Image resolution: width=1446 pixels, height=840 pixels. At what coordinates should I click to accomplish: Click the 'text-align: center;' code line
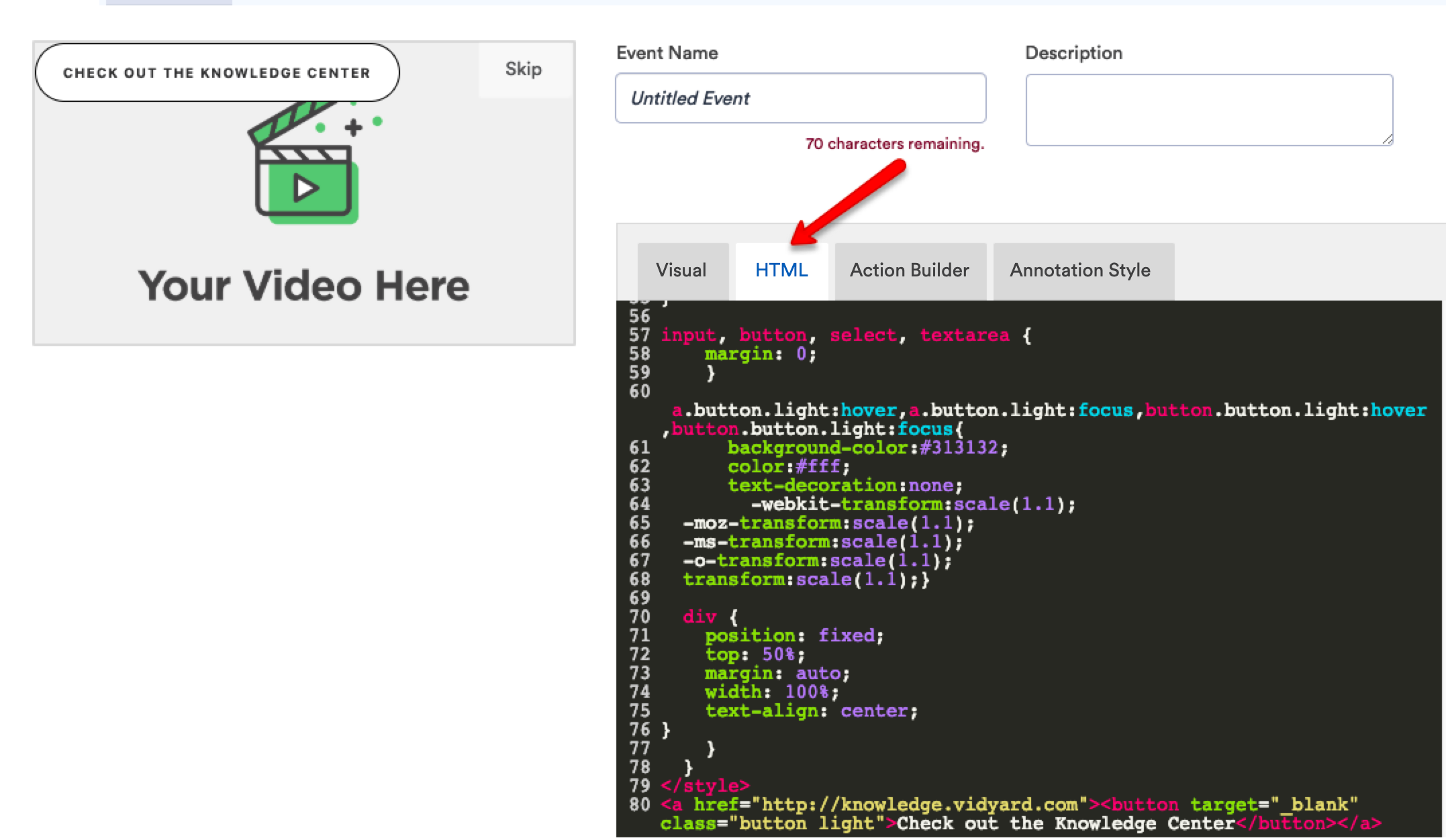811,711
